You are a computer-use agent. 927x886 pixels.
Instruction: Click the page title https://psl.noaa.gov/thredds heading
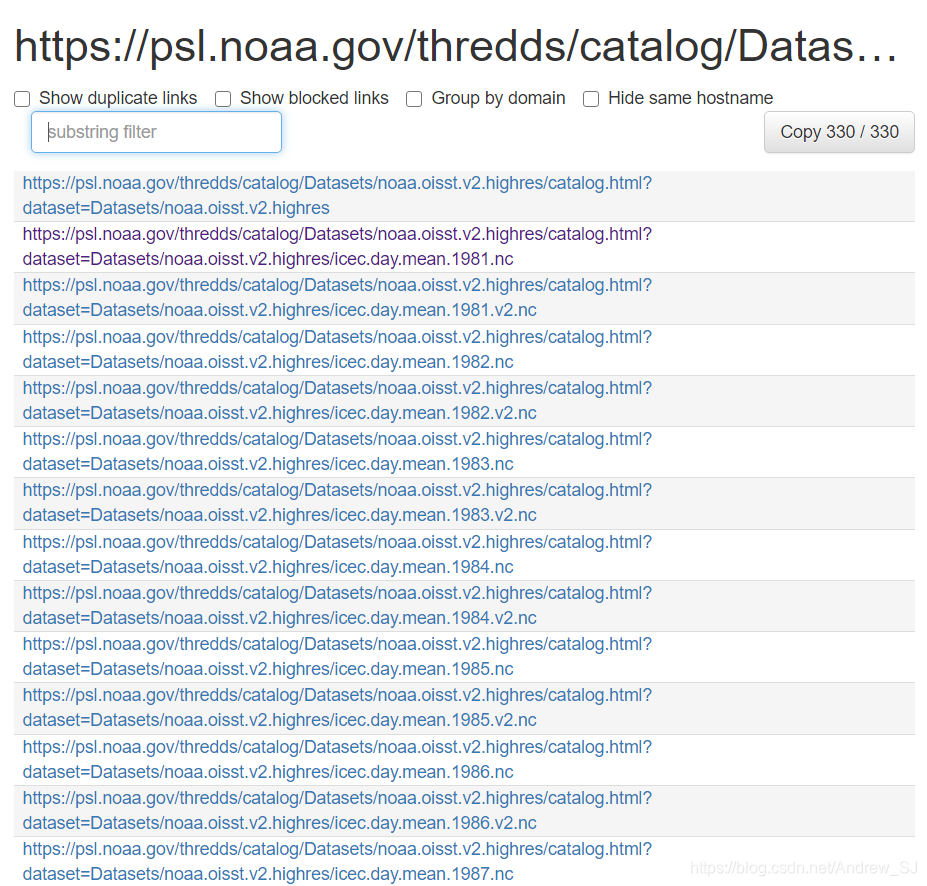(456, 47)
